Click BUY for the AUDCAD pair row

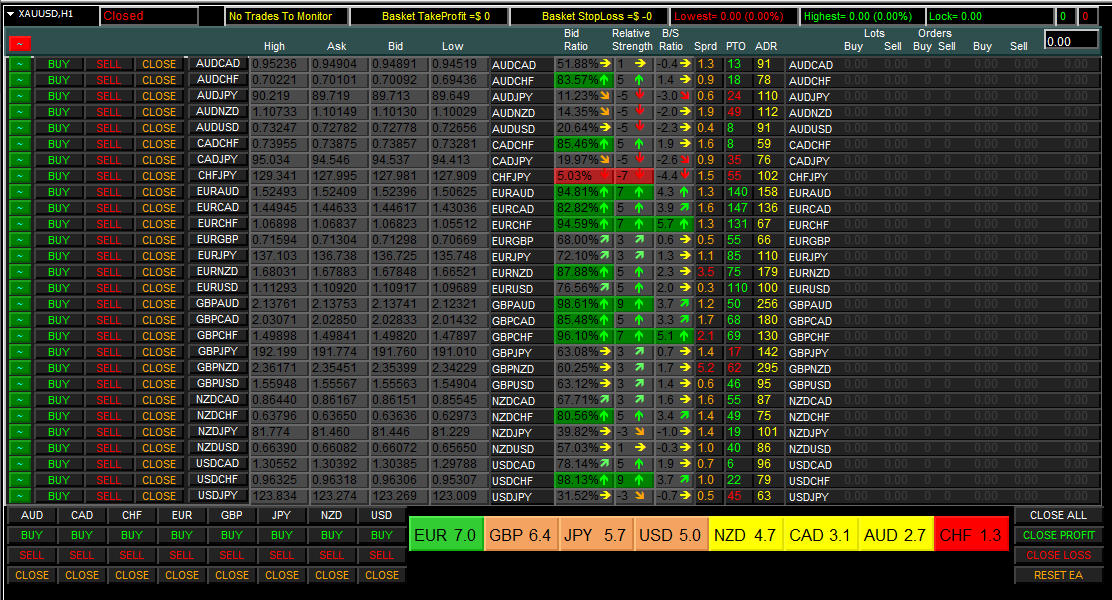(59, 64)
